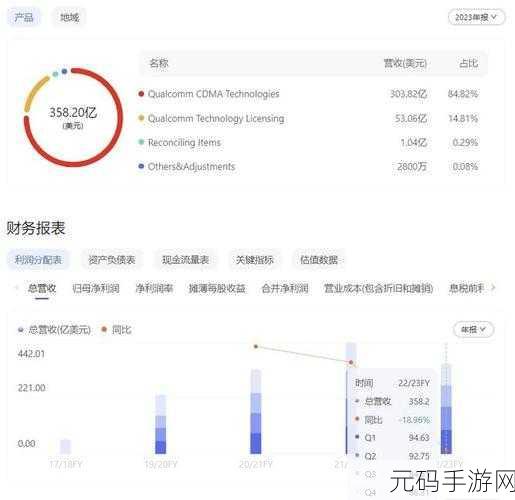Select the 净利润率 metric tab
The height and width of the screenshot is (500, 515).
(x=154, y=288)
